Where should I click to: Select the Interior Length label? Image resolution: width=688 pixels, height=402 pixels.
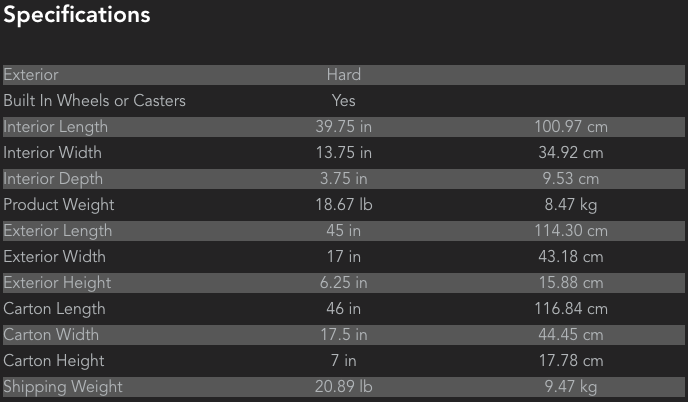pos(55,127)
